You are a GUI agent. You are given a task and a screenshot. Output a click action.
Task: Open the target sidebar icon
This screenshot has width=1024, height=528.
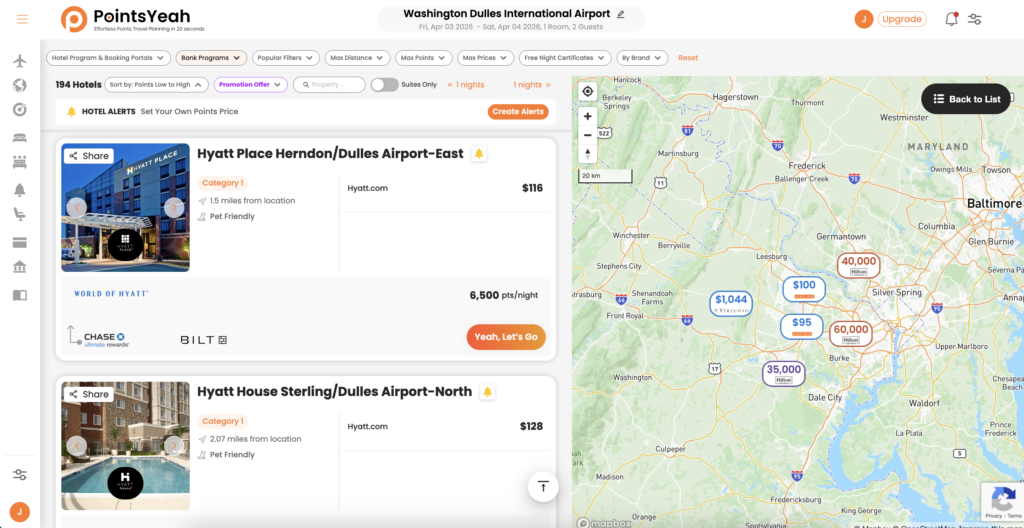click(20, 109)
